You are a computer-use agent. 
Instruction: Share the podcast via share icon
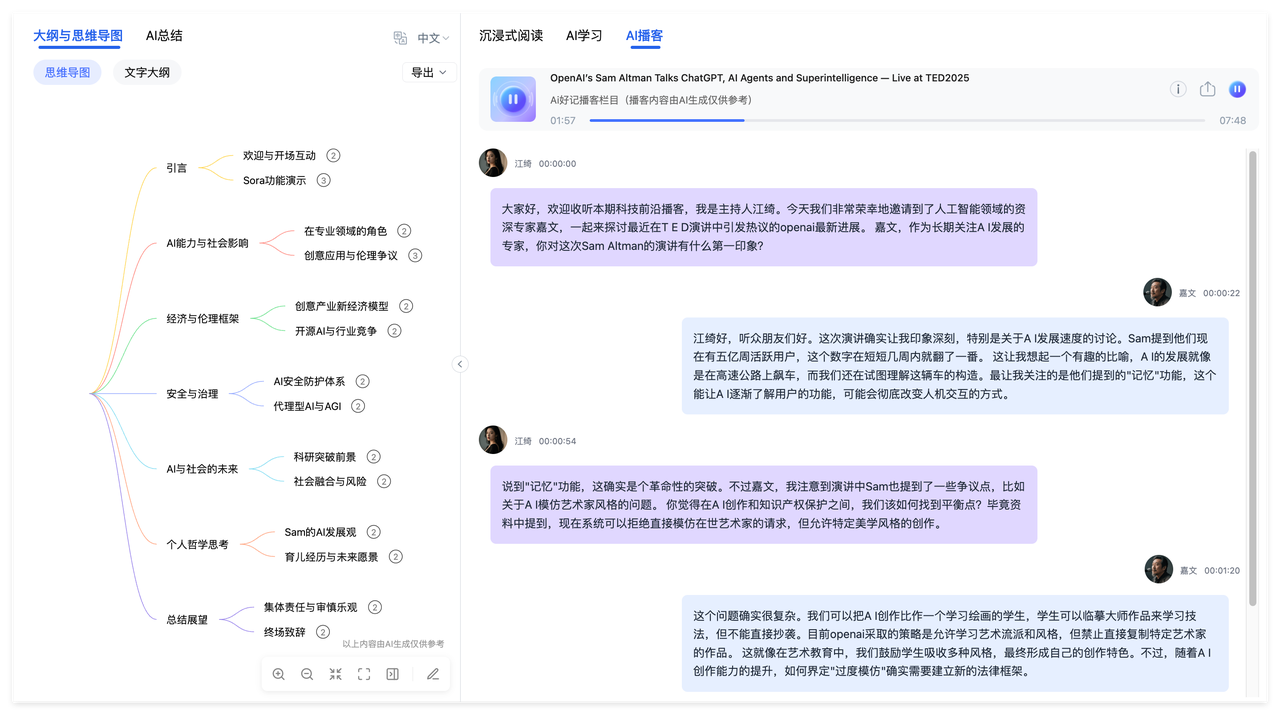[x=1207, y=89]
